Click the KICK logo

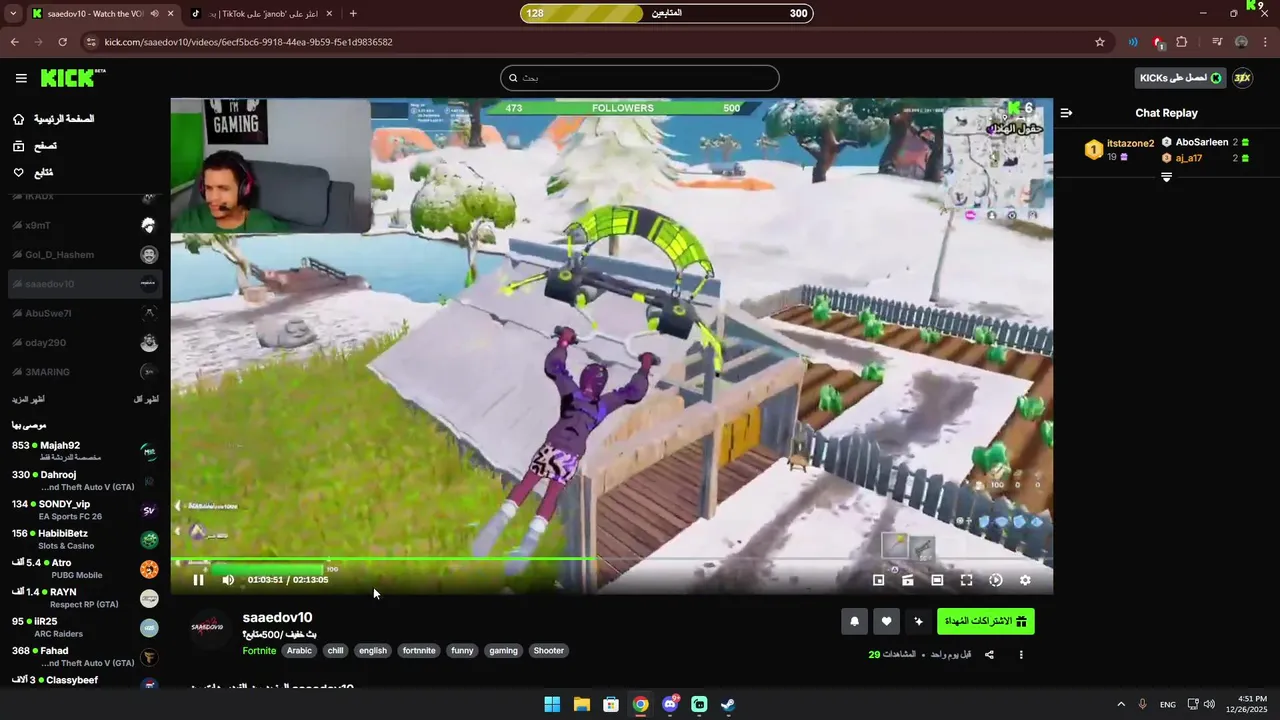pos(72,78)
